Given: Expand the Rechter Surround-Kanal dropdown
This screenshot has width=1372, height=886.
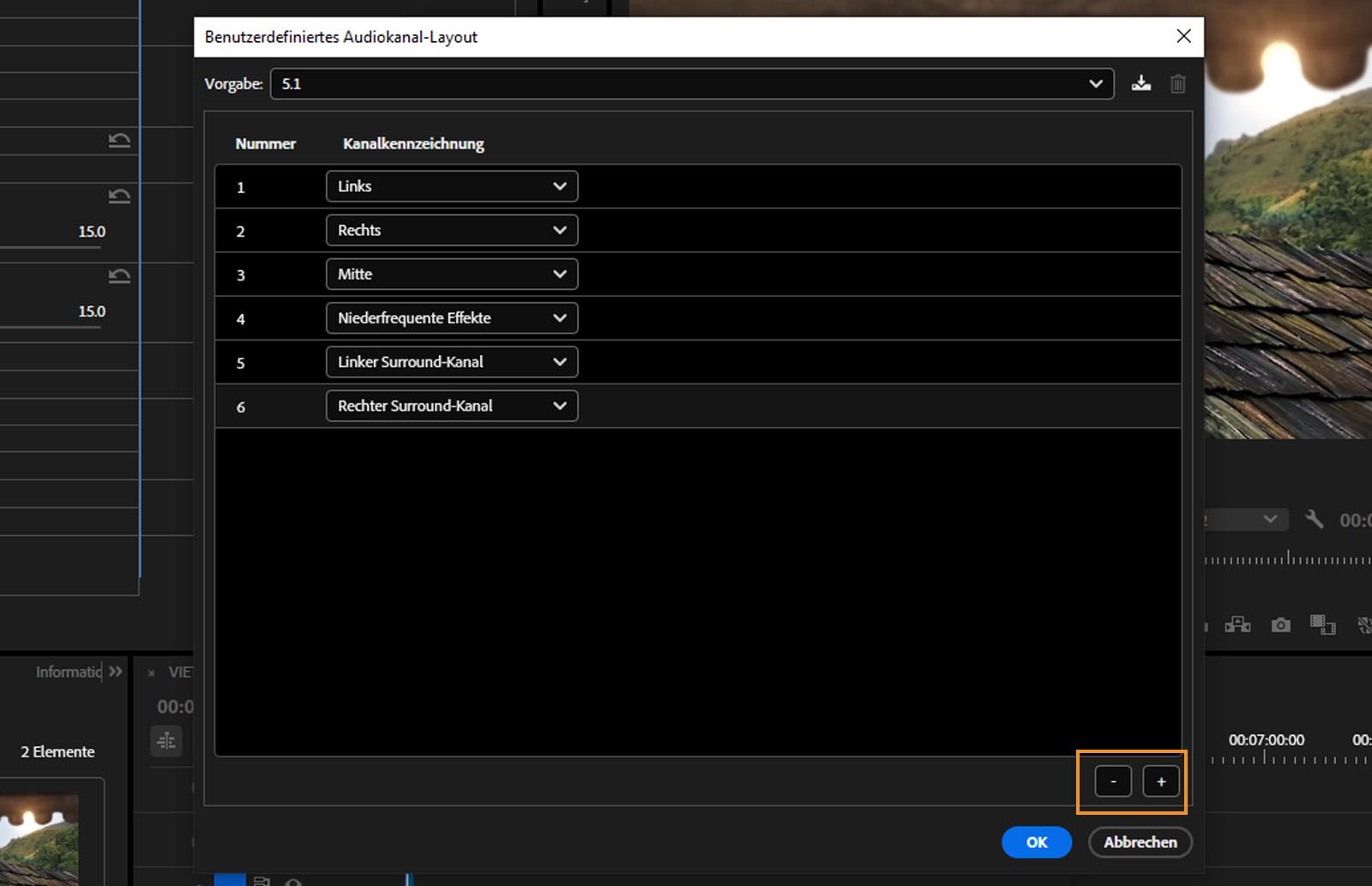Looking at the screenshot, I should click(452, 406).
